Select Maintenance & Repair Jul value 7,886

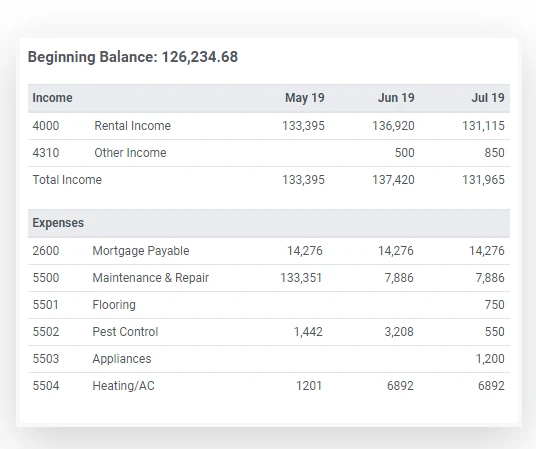point(490,278)
